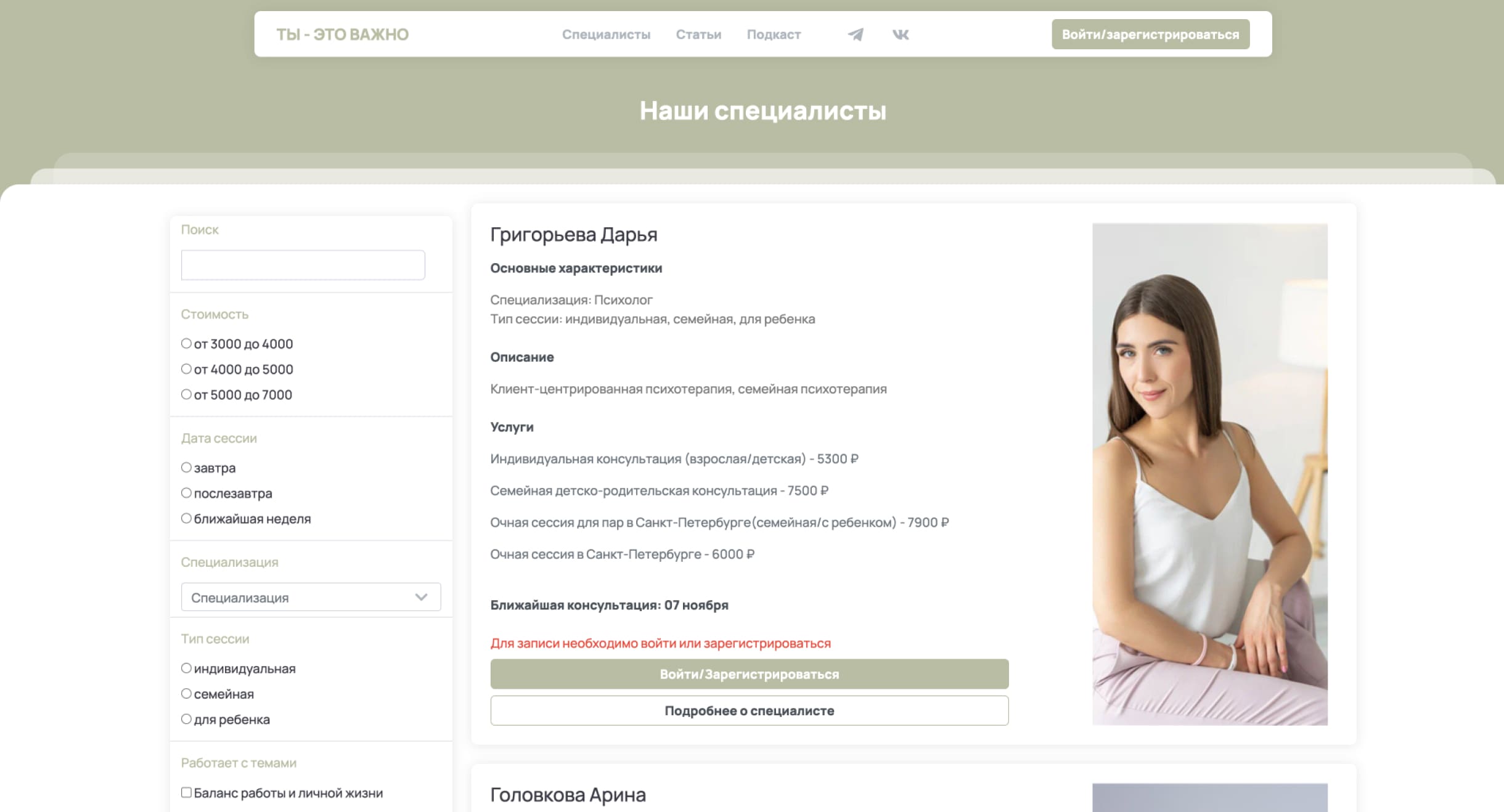Click the Специализация: Психолог text
The image size is (1504, 812).
571,300
